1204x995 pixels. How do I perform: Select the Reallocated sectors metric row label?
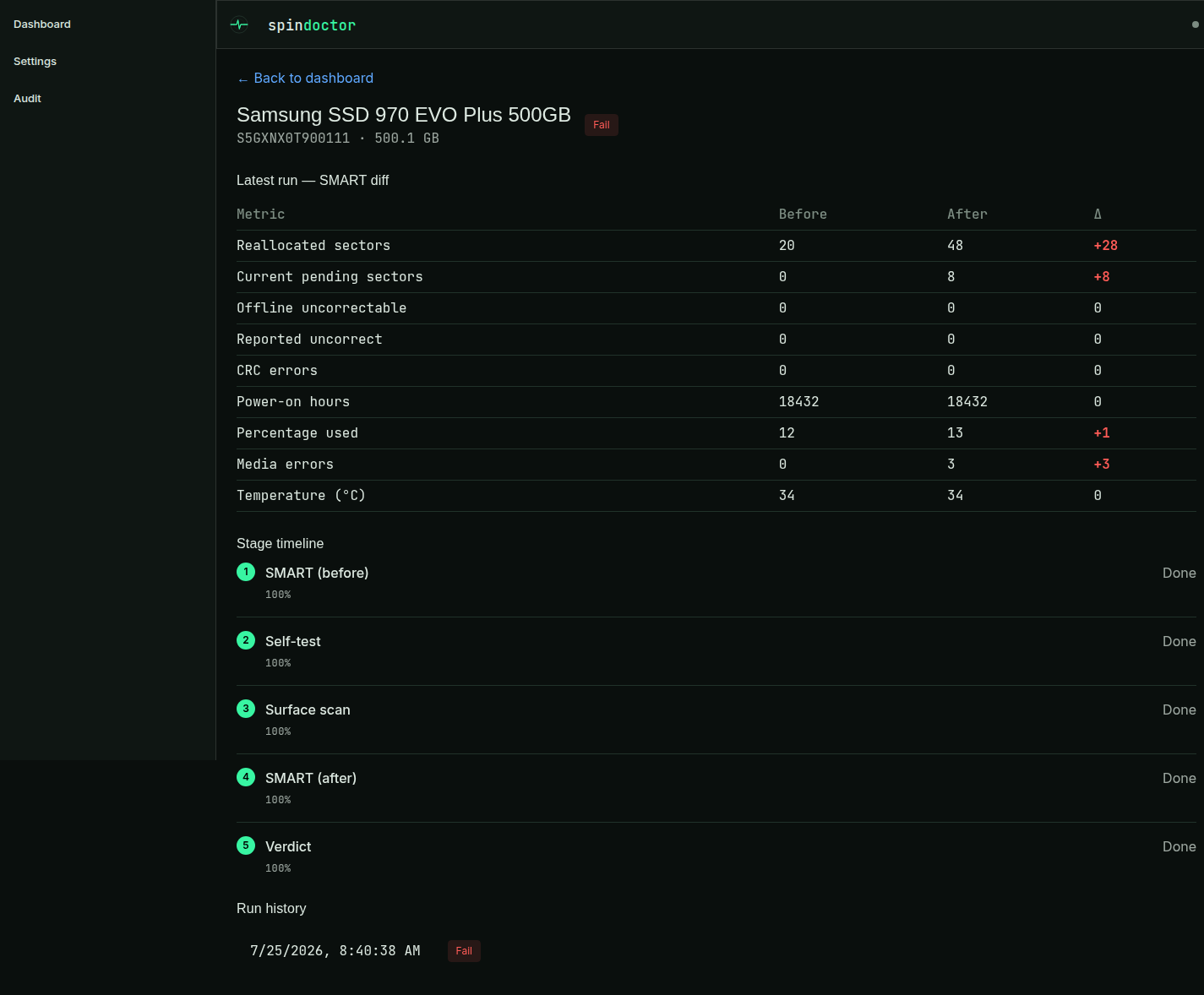coord(313,246)
